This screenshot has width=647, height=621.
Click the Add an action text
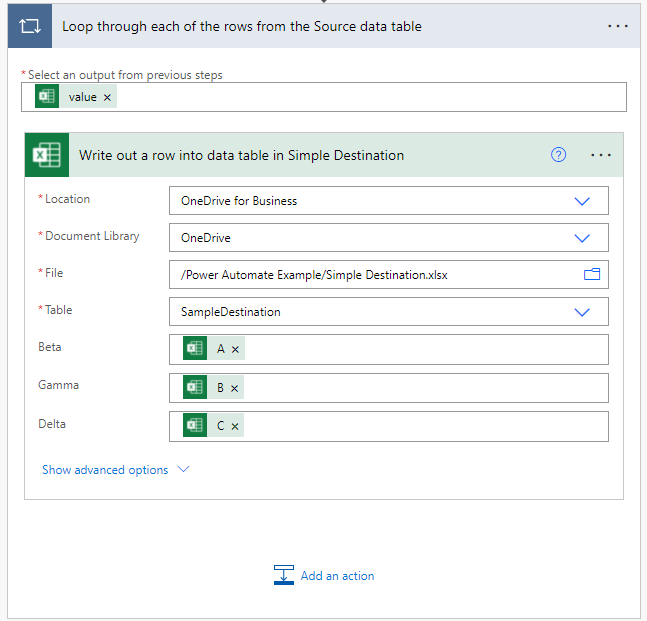coord(337,576)
